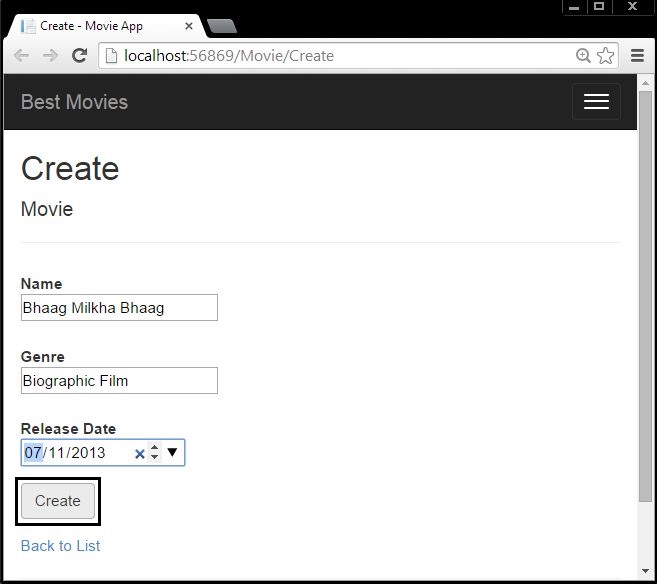Click the page scrollbar down arrow
The image size is (657, 584).
pos(645,571)
